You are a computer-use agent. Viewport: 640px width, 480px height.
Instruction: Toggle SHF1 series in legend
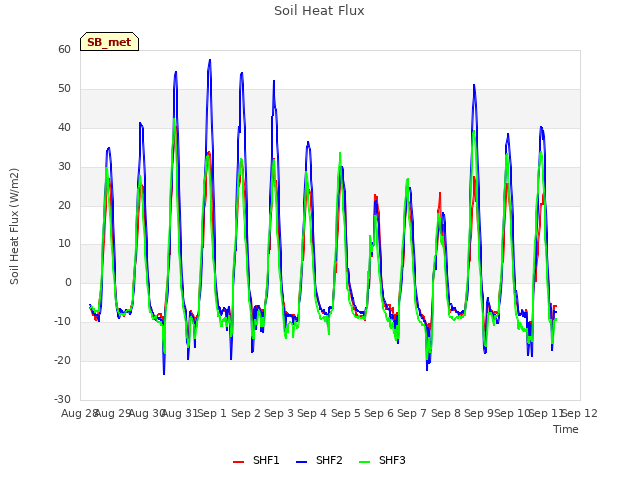(x=256, y=460)
